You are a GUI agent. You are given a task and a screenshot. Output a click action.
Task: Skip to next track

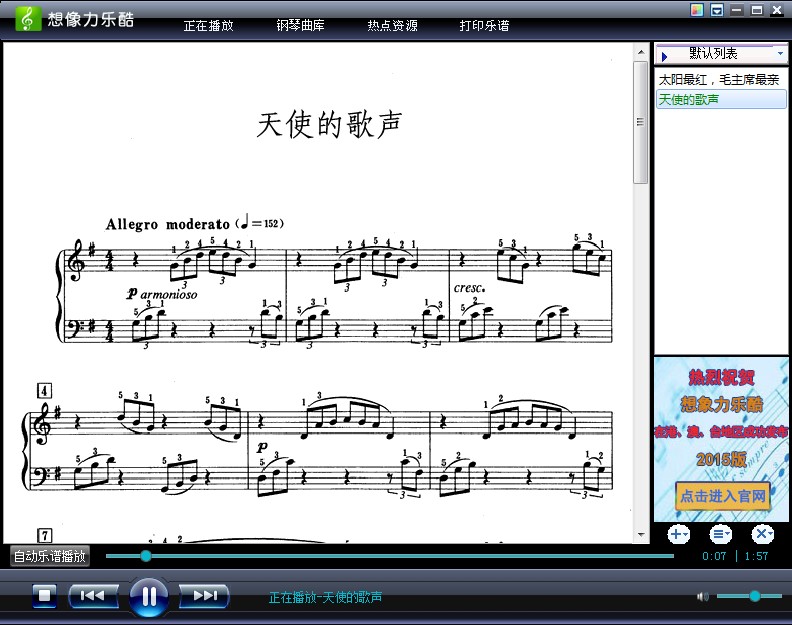205,596
